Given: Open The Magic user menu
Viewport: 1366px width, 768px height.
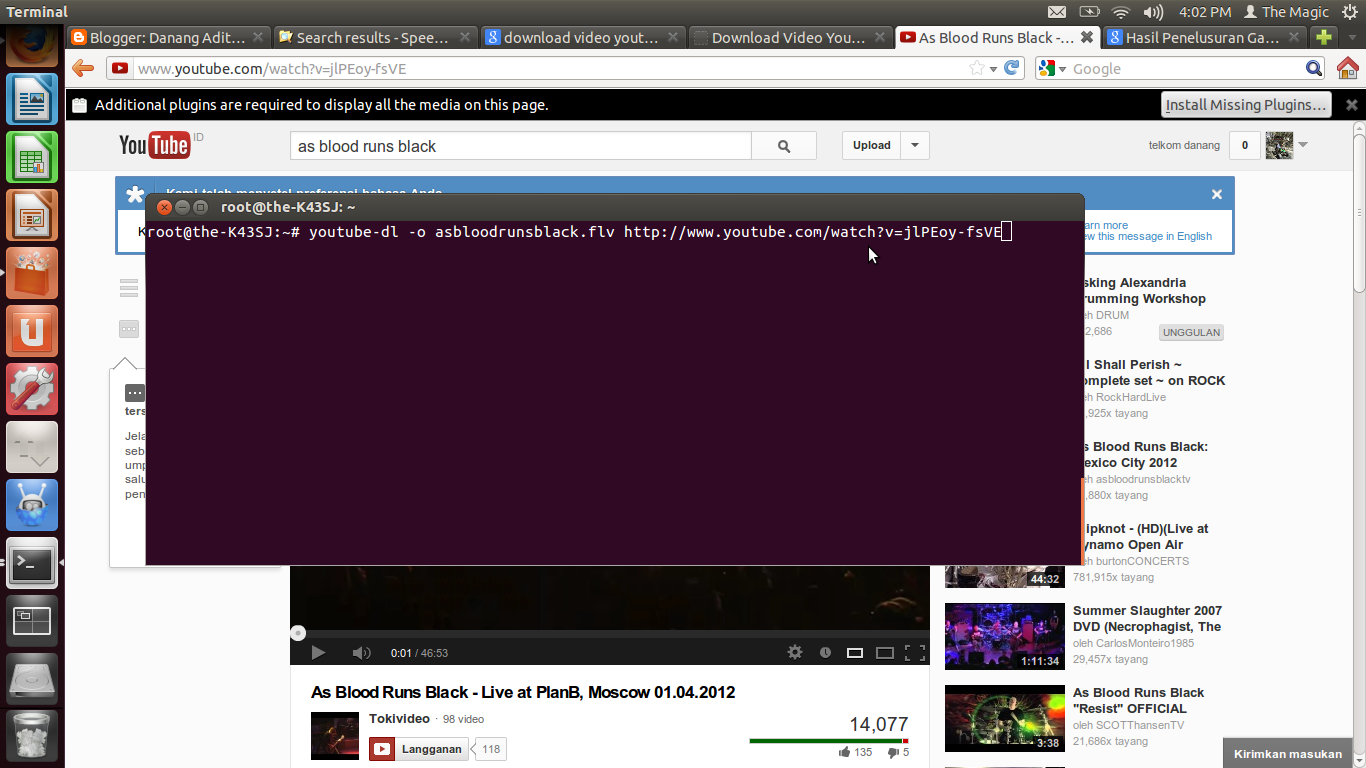Looking at the screenshot, I should click(1286, 12).
